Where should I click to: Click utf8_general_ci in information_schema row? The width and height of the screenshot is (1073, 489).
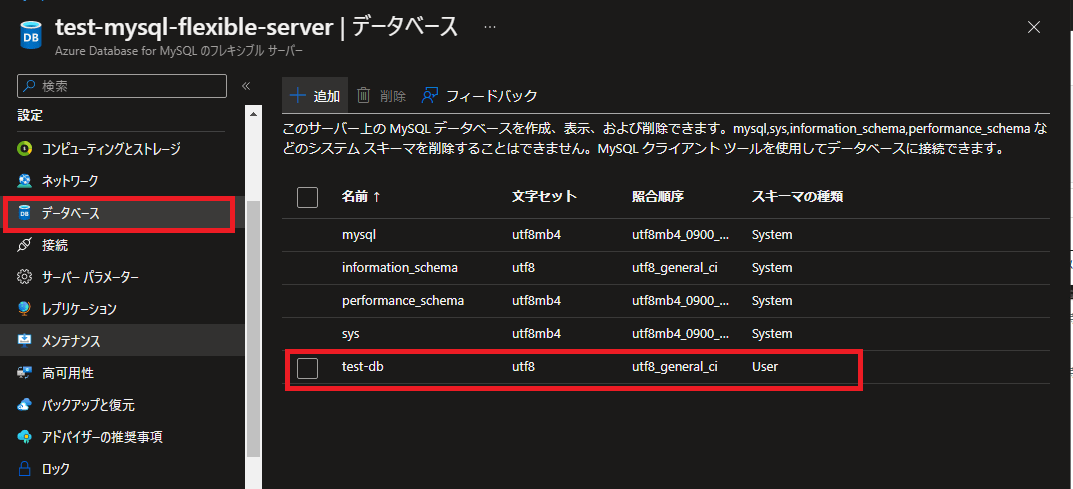(x=675, y=267)
